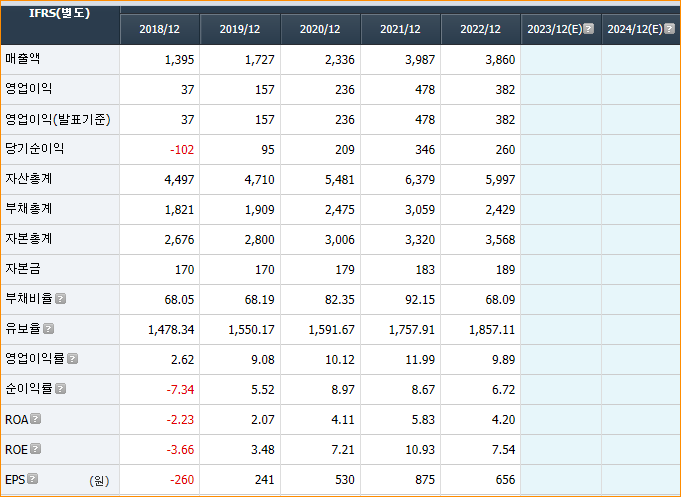This screenshot has height=497, width=681.
Task: Click 자본총계 value 3,006 for 2020/12
Action: click(340, 240)
